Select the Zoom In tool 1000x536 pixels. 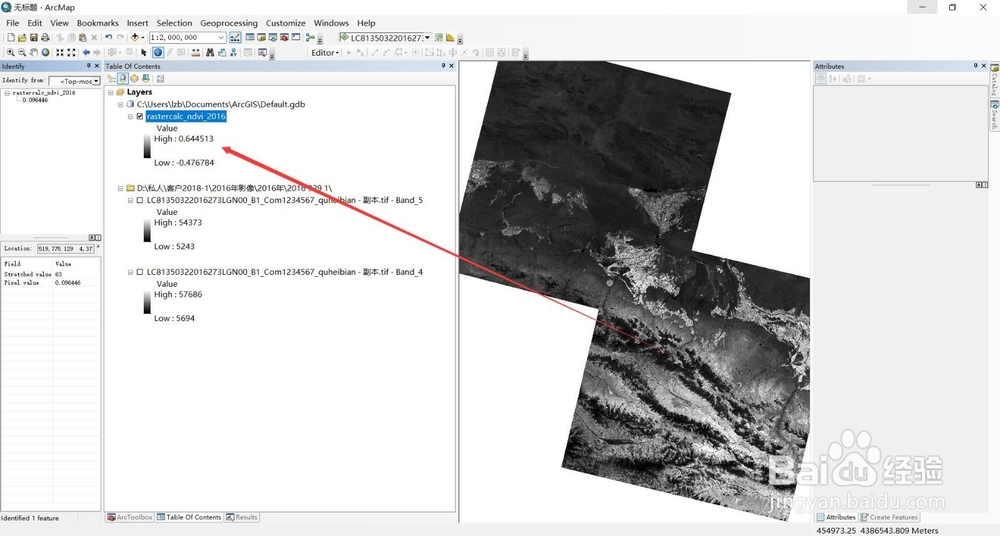[x=10, y=52]
